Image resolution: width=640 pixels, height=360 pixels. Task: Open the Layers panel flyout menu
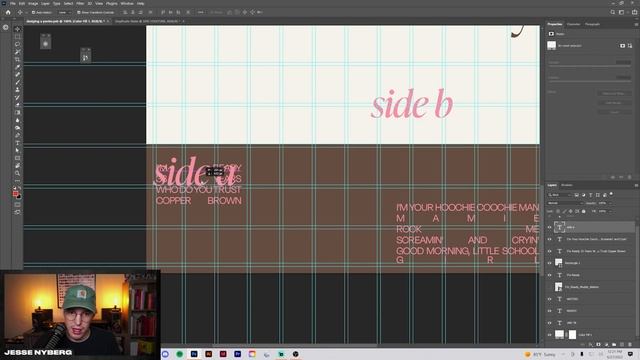636,185
